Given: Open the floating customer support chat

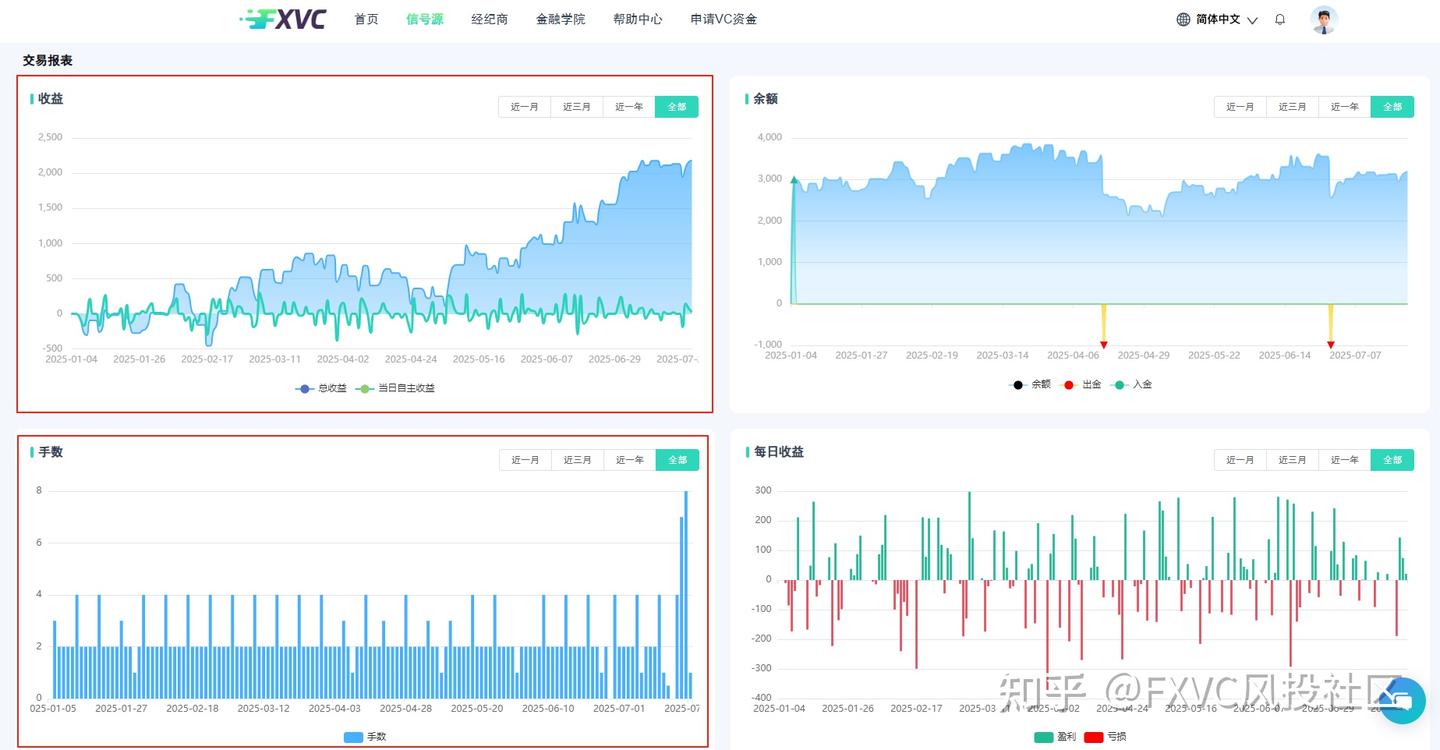Looking at the screenshot, I should [x=1399, y=700].
